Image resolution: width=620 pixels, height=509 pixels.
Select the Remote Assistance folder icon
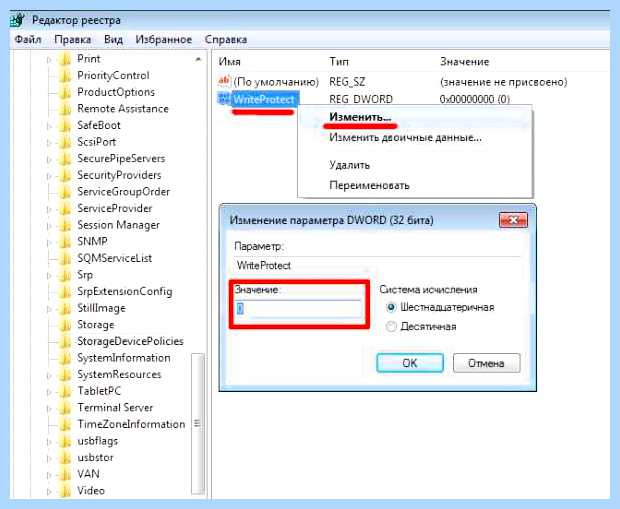pos(65,109)
